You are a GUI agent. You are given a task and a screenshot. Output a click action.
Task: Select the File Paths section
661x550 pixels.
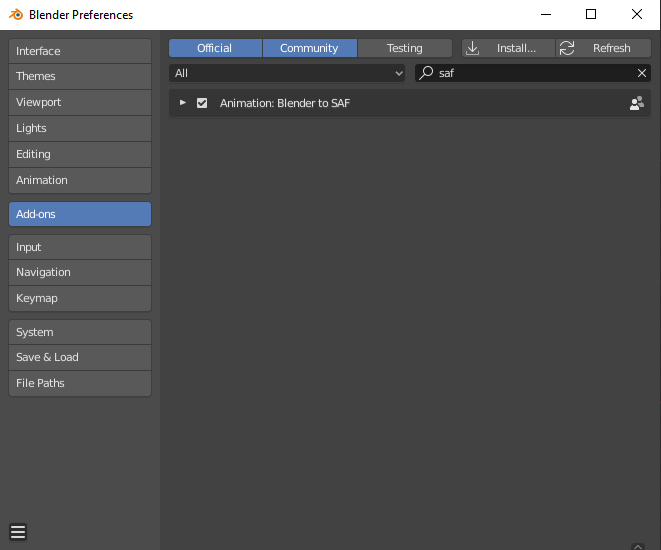tap(80, 384)
